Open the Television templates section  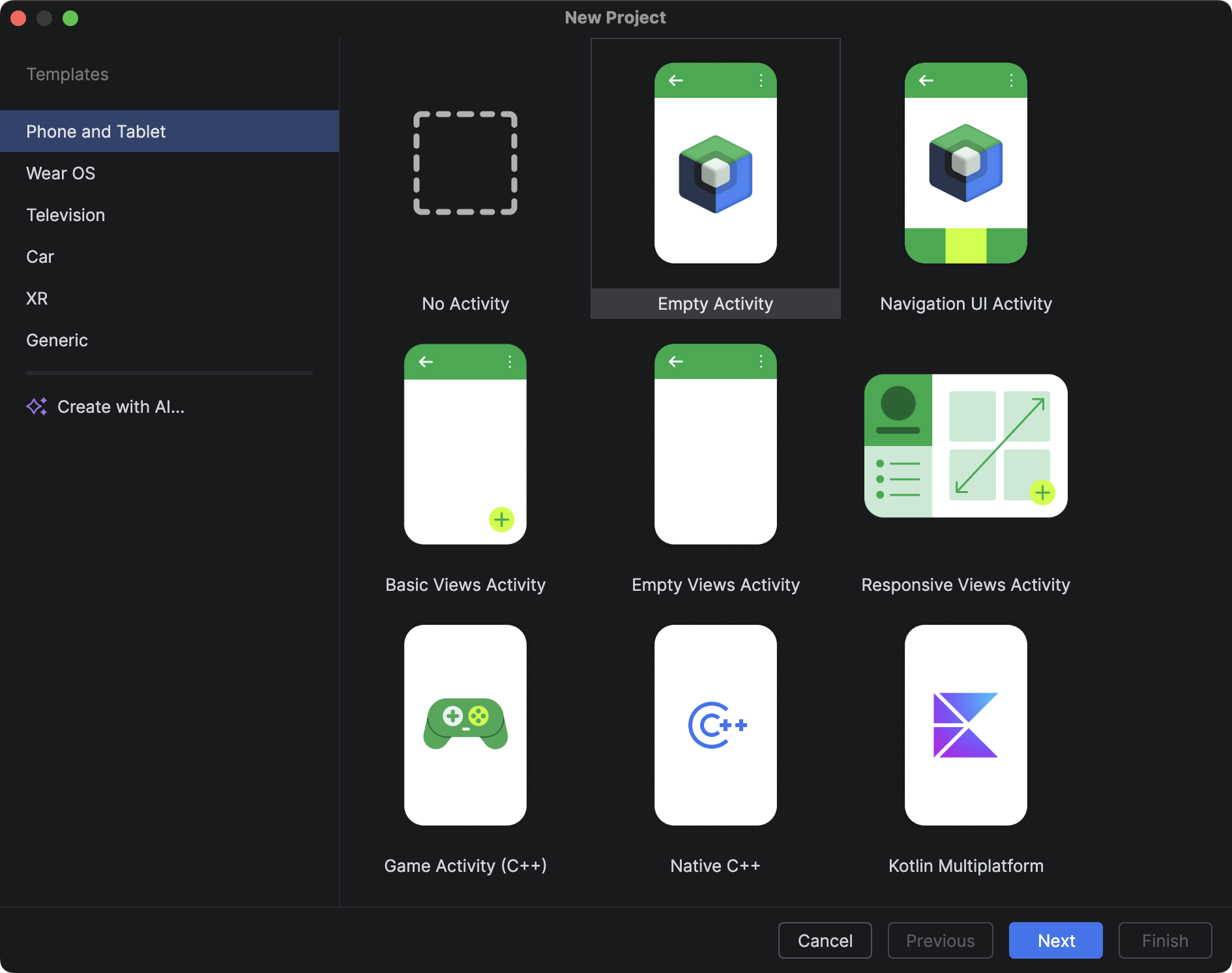65,215
